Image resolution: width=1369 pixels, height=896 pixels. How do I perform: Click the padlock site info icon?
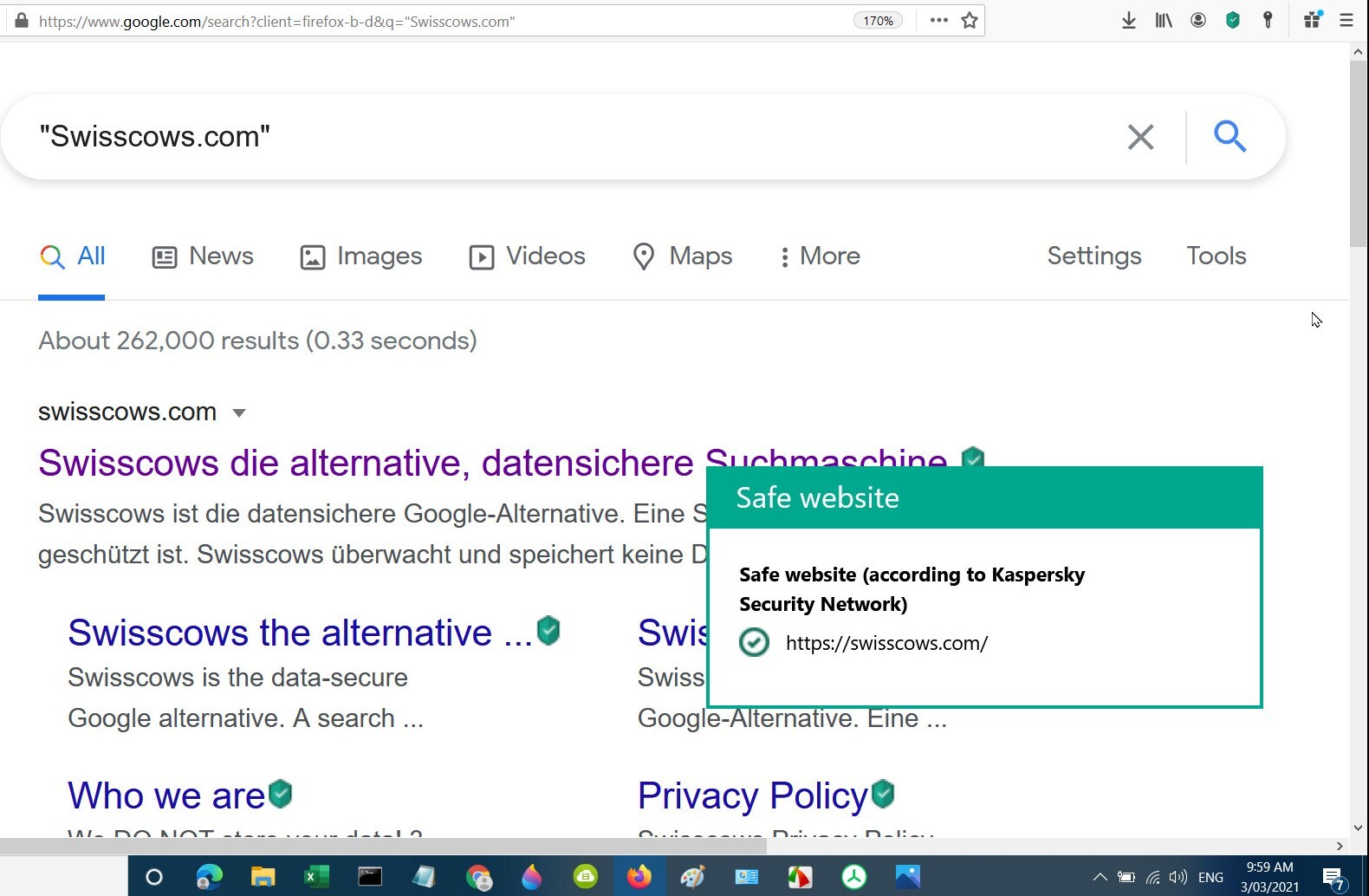(22, 21)
